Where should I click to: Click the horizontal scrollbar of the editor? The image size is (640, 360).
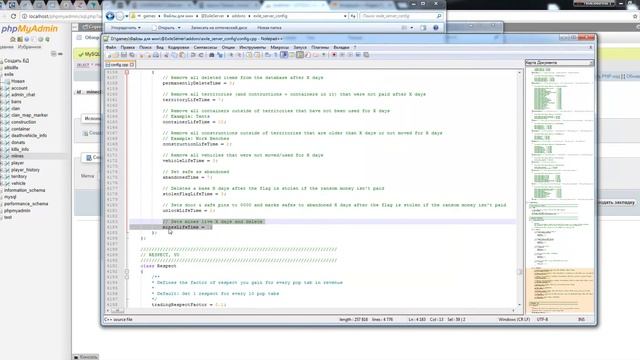[x=312, y=311]
